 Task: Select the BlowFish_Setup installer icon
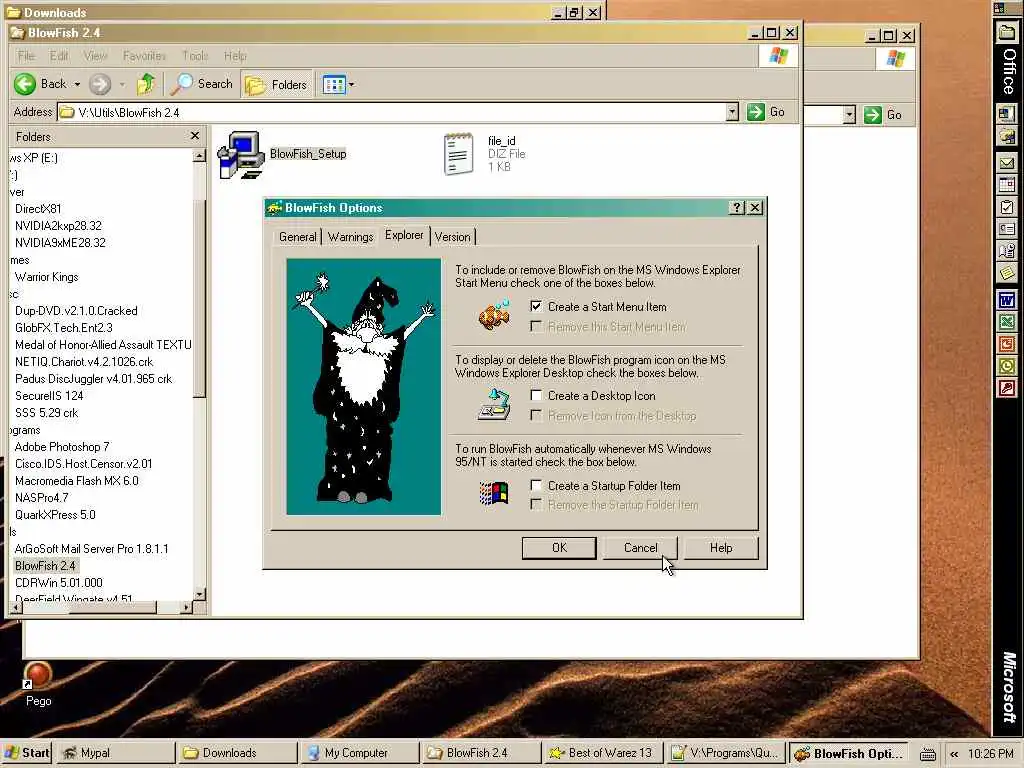[x=240, y=155]
